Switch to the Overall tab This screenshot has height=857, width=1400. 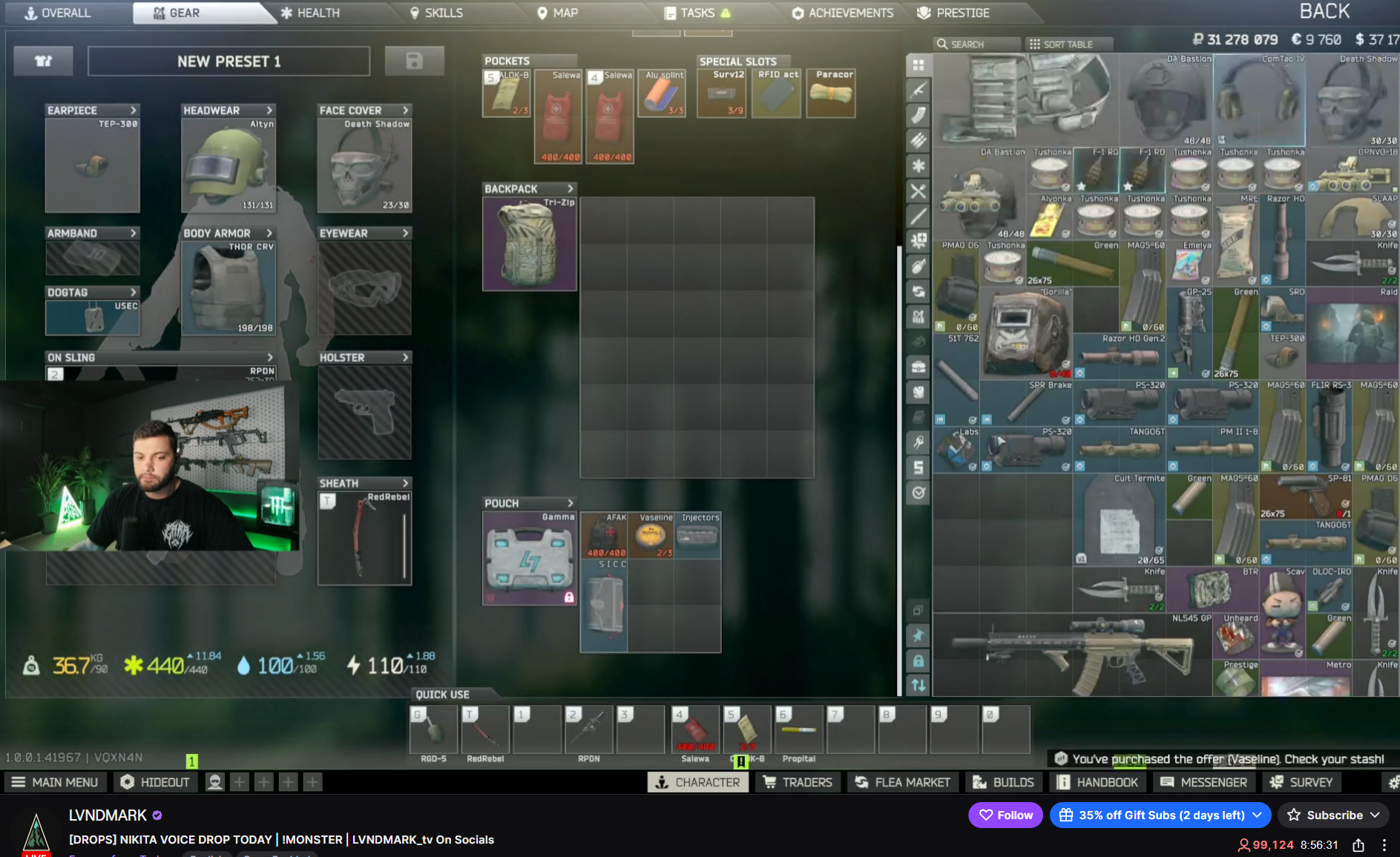click(x=58, y=13)
